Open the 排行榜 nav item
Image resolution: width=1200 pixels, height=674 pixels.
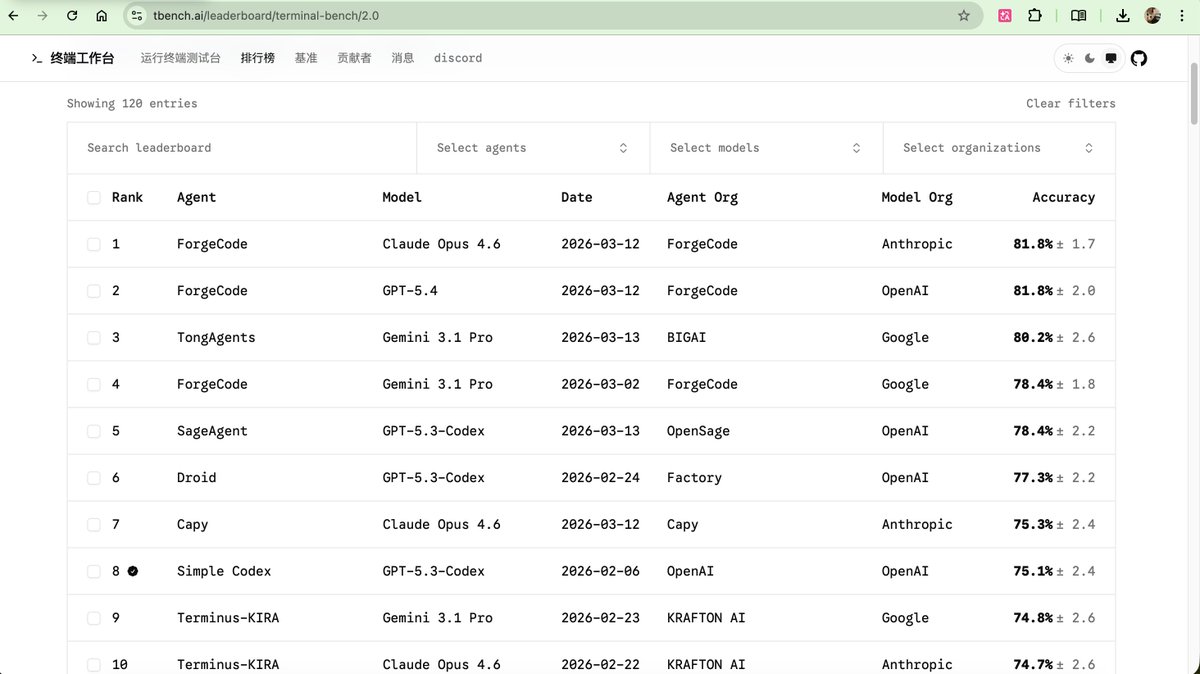[258, 59]
